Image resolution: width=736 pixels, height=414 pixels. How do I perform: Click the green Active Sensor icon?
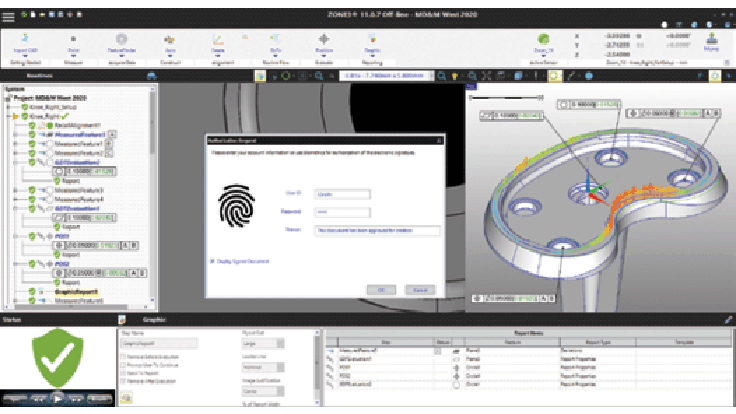tap(543, 38)
